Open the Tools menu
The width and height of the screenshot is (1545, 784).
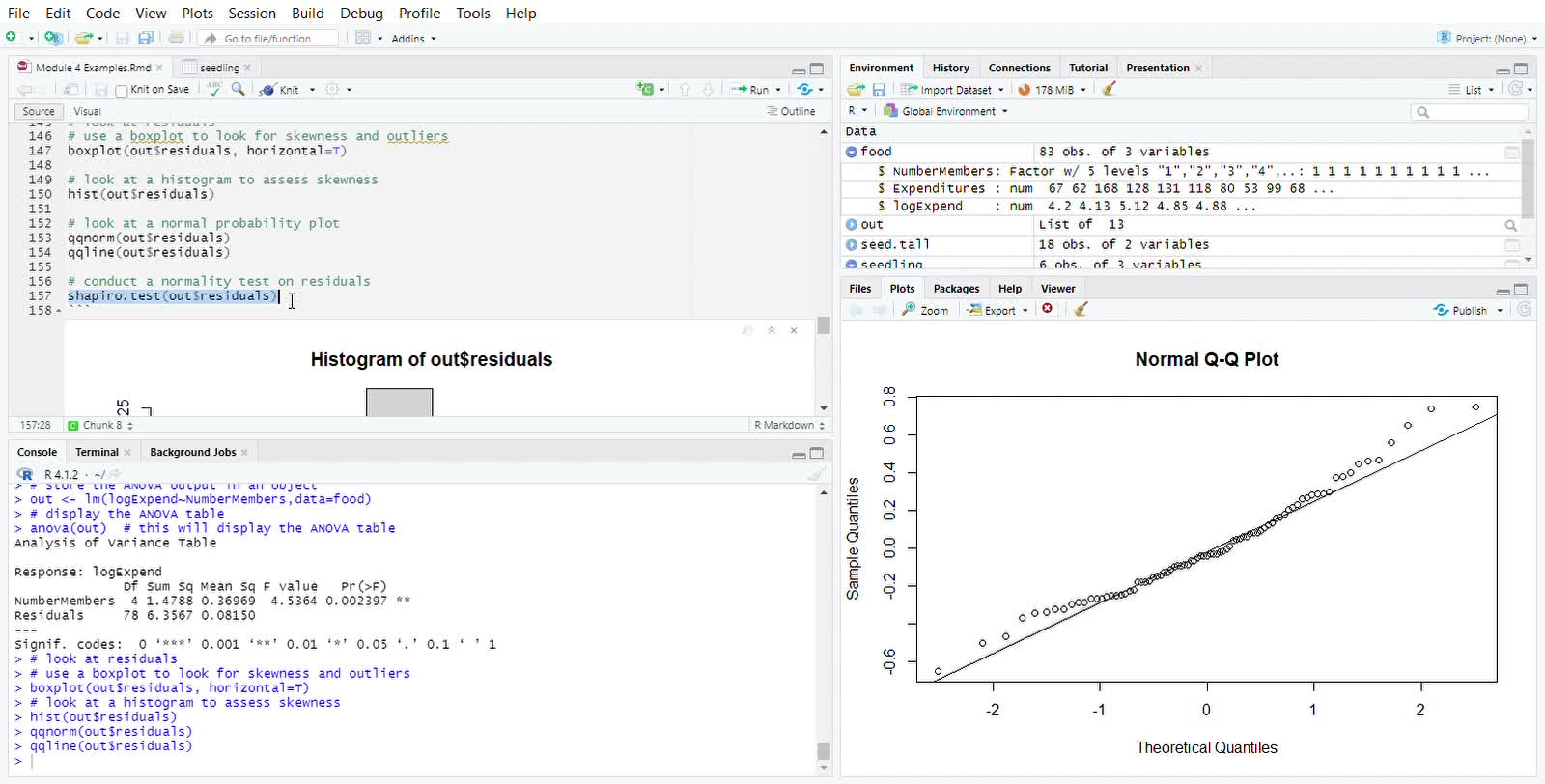click(x=473, y=13)
